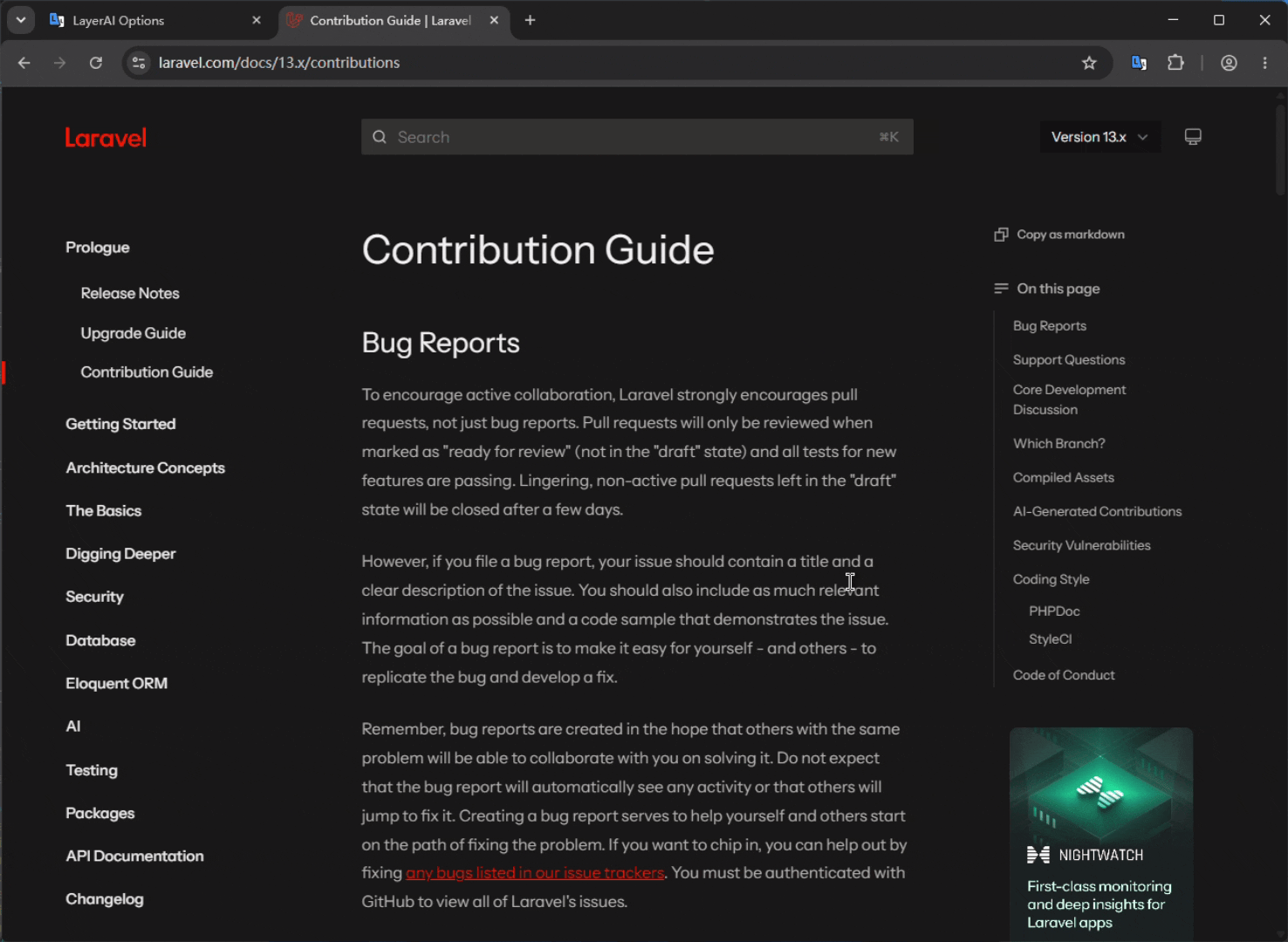Reload the page with the refresh icon
The height and width of the screenshot is (942, 1288).
(x=96, y=63)
